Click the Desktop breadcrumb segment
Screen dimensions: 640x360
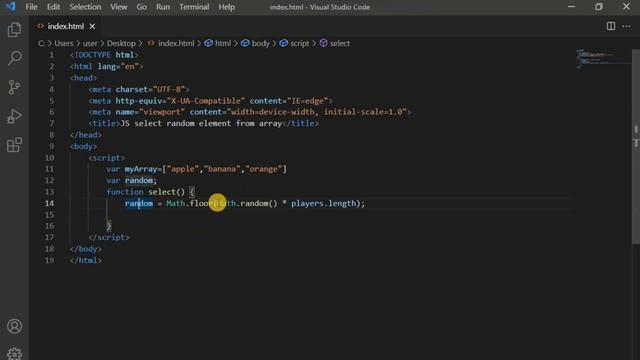click(121, 43)
